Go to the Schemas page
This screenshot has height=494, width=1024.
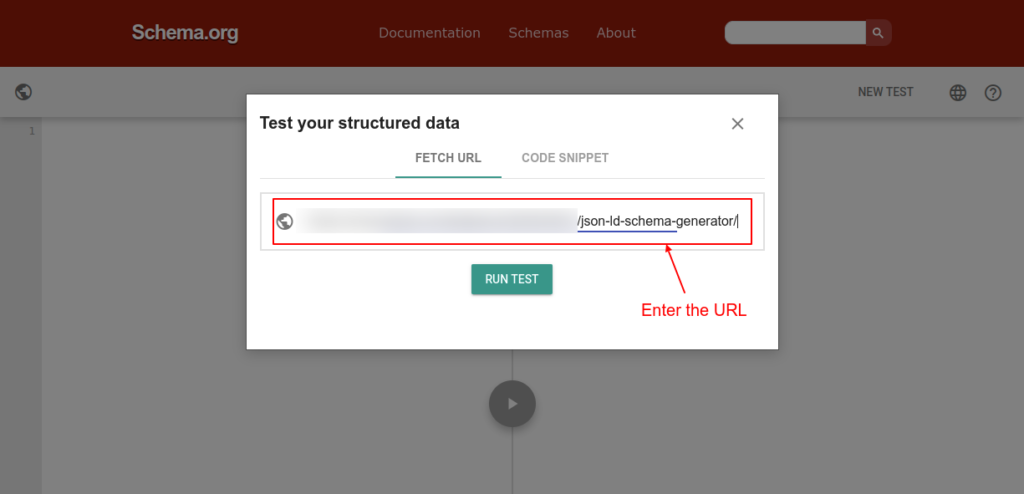coord(538,33)
